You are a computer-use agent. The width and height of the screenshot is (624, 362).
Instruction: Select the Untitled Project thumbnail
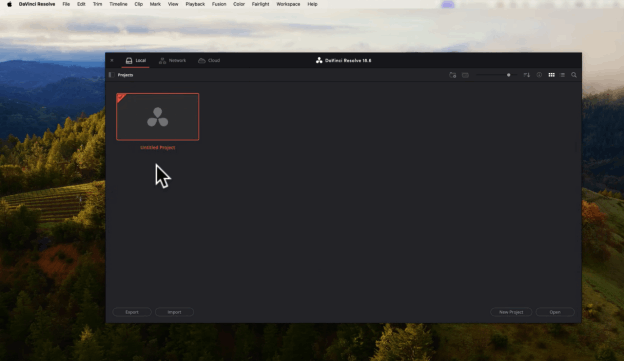[x=158, y=117]
